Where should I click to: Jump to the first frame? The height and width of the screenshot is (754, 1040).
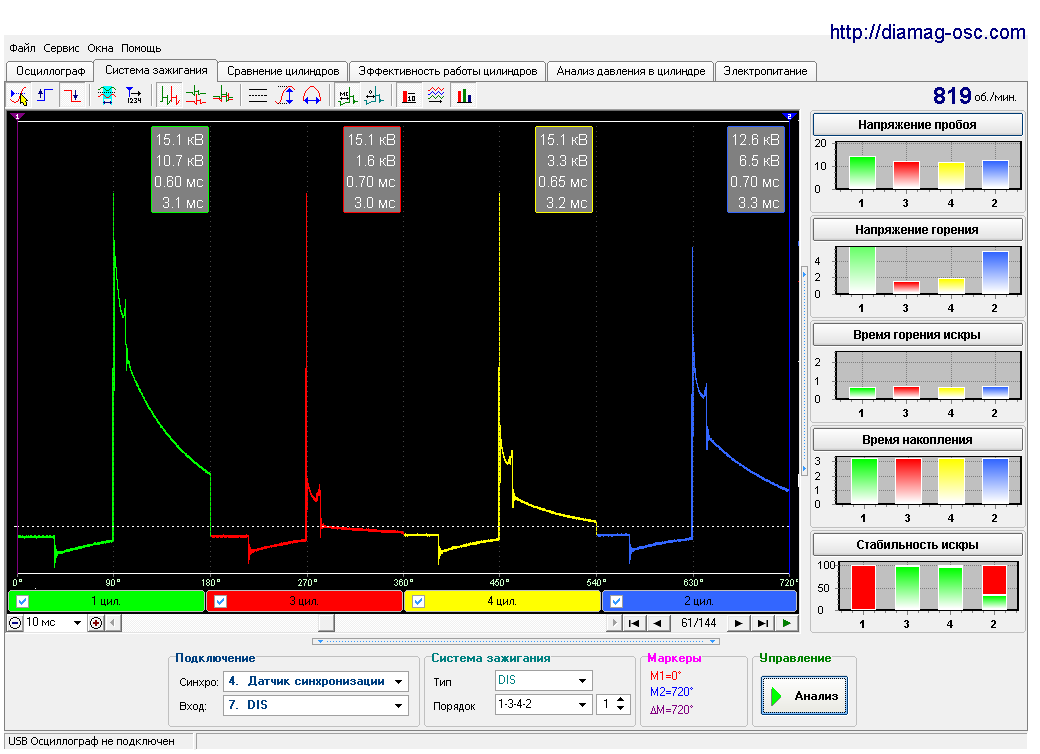(634, 623)
